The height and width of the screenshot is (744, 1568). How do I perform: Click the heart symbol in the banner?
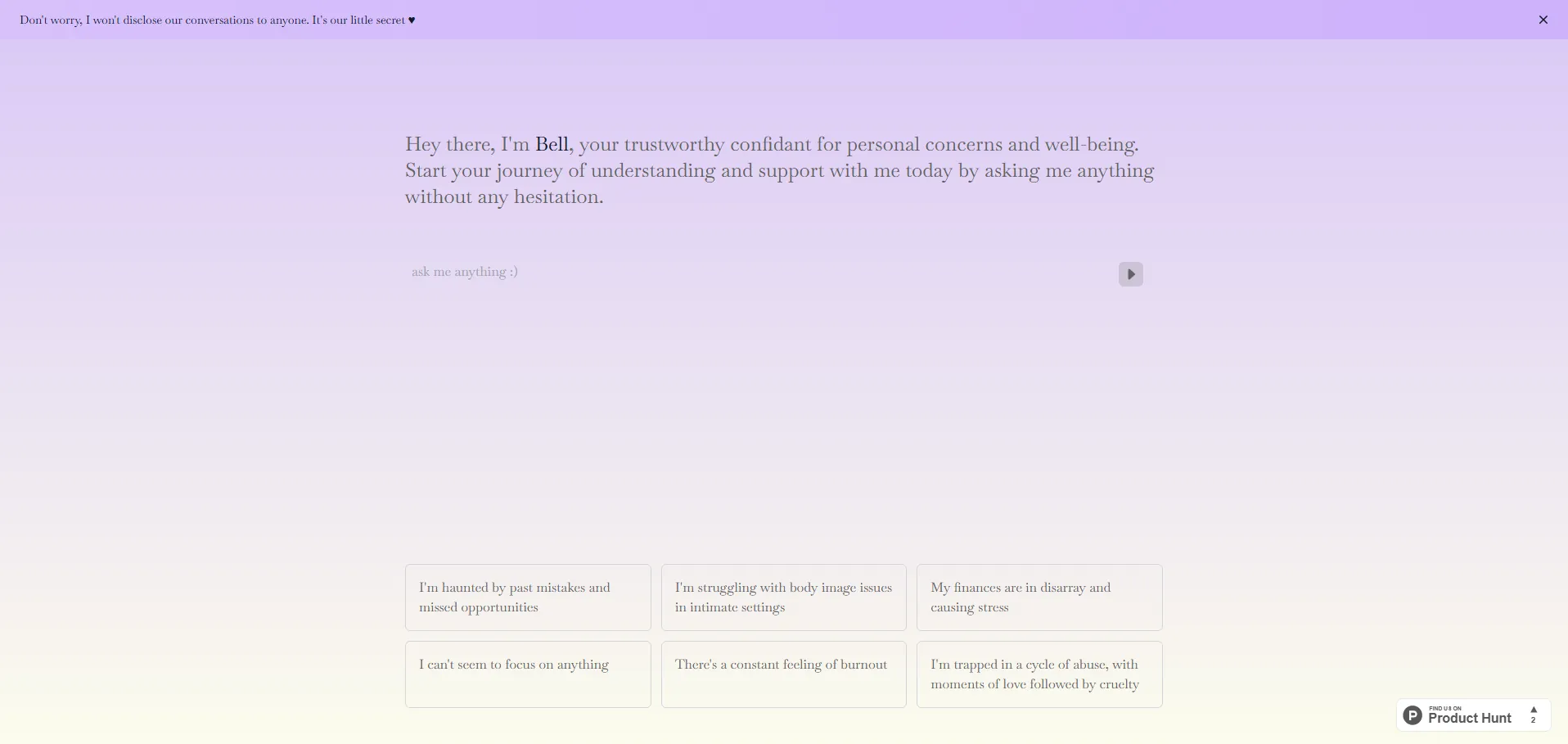(x=412, y=20)
